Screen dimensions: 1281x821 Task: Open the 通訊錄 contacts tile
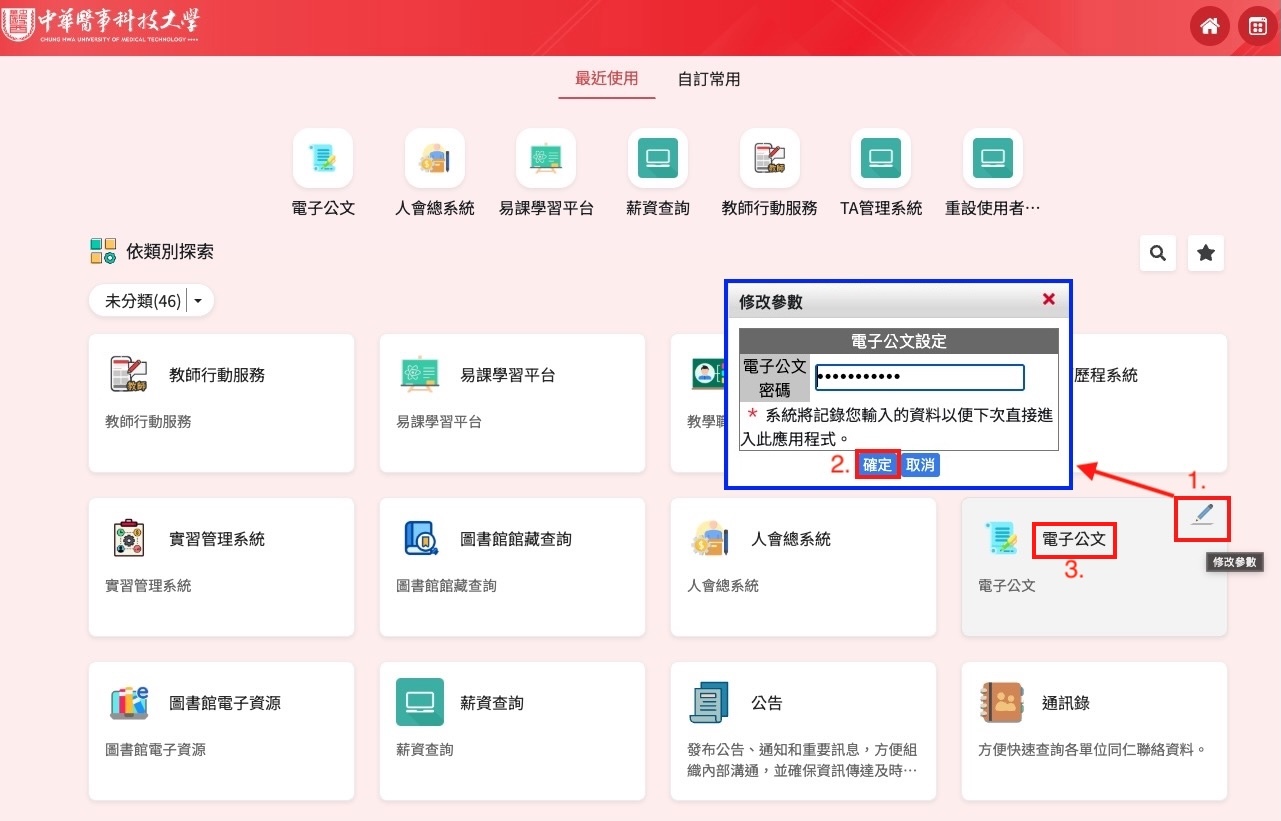point(1093,730)
